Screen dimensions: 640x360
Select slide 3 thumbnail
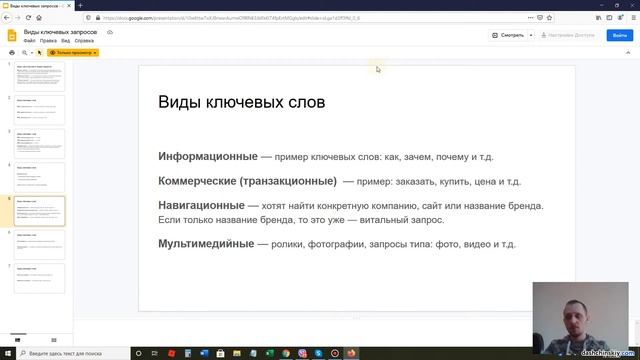click(39, 144)
